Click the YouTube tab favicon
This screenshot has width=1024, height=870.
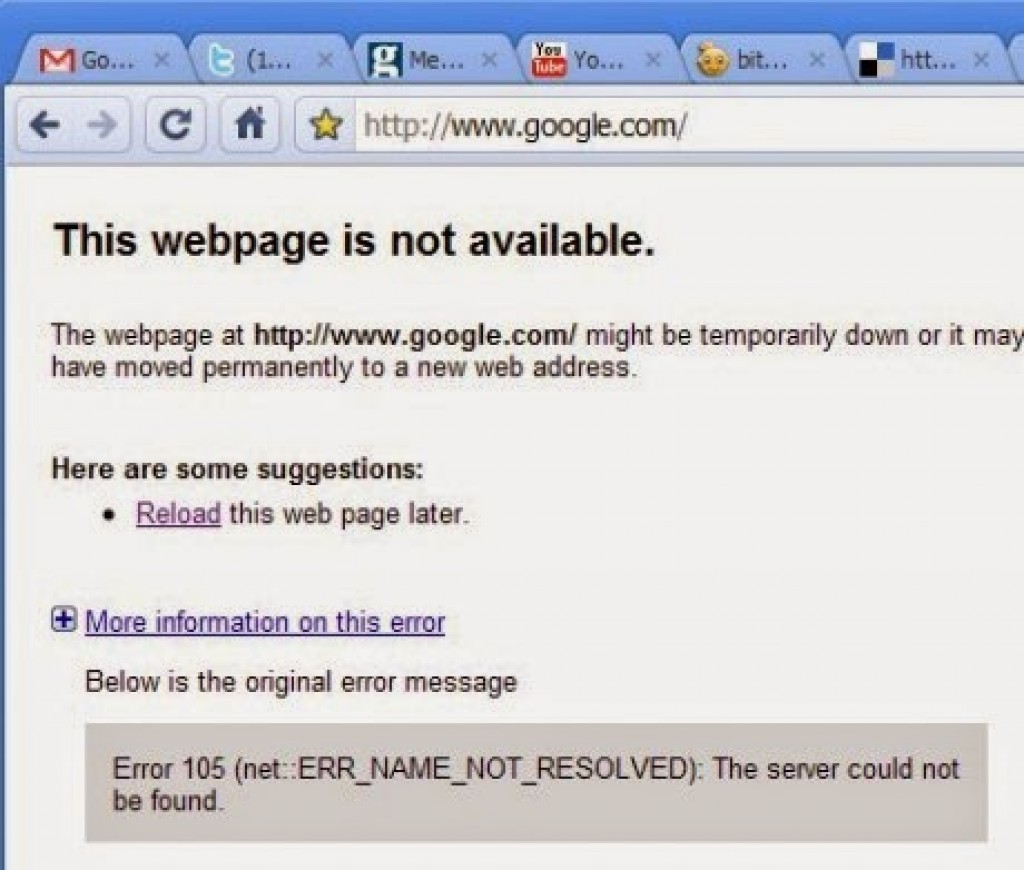pos(549,60)
